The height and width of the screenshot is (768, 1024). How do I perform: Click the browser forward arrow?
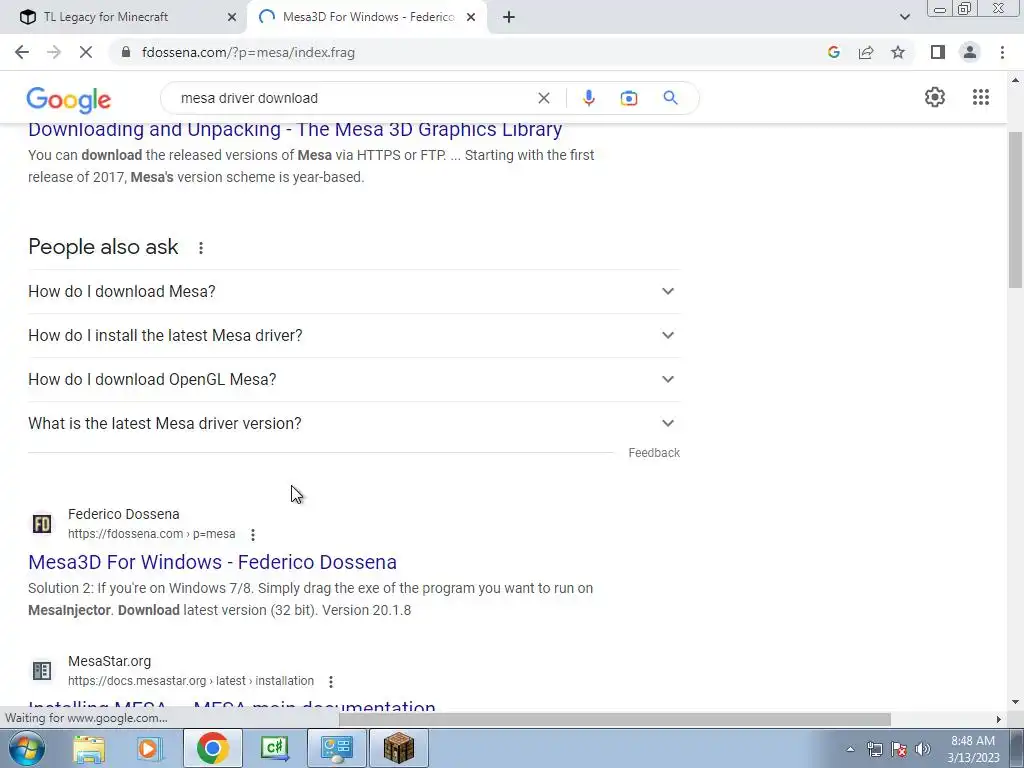pyautogui.click(x=54, y=52)
